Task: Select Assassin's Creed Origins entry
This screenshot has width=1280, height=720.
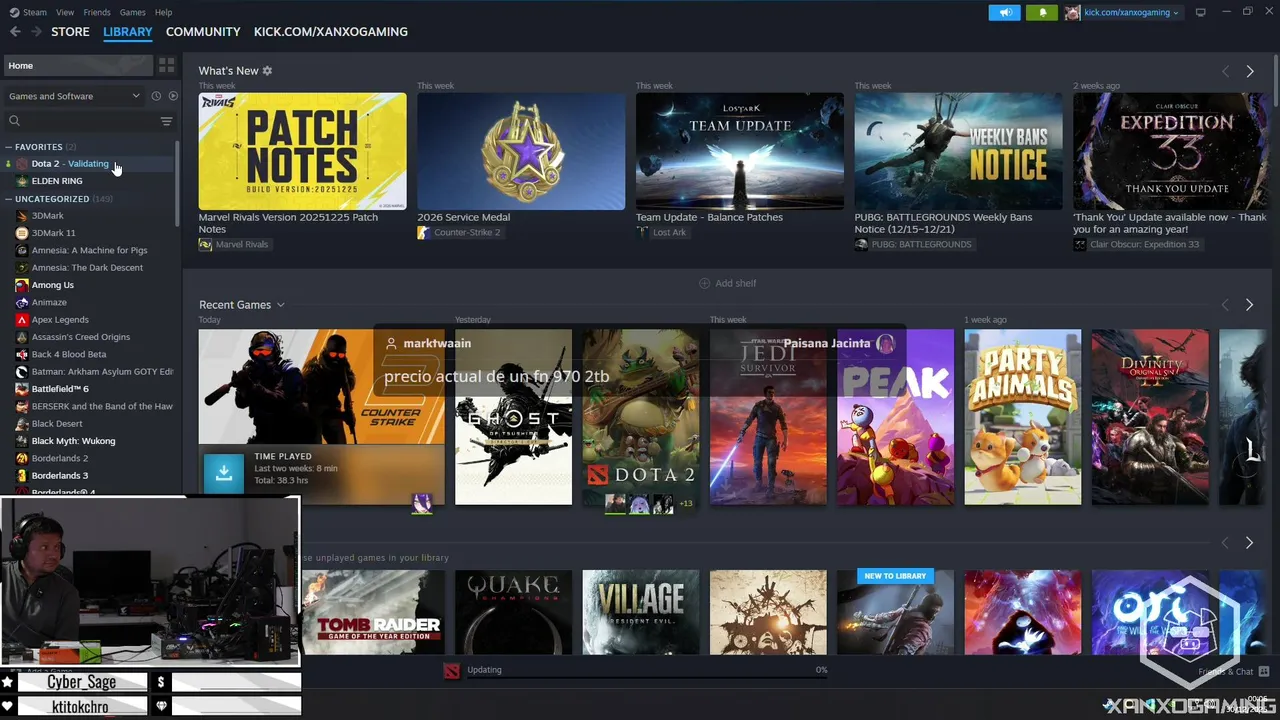Action: point(81,337)
